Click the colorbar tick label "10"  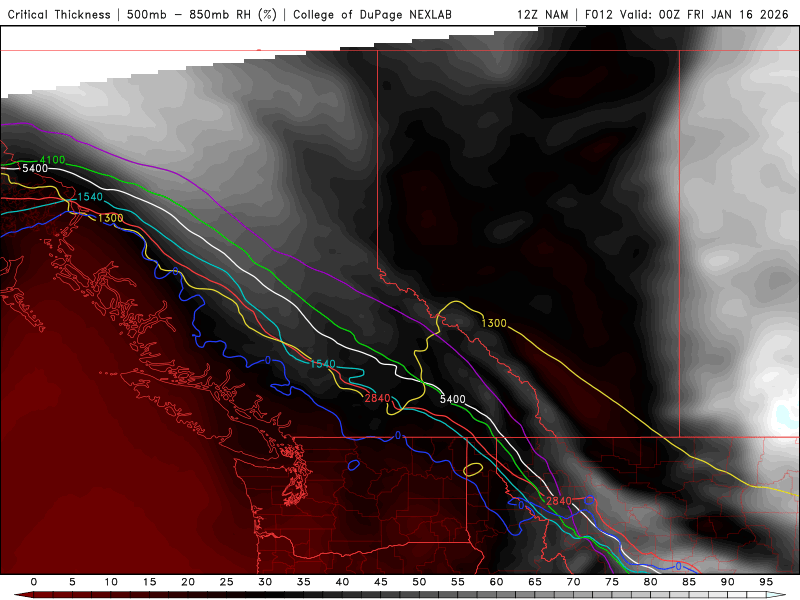[x=111, y=582]
